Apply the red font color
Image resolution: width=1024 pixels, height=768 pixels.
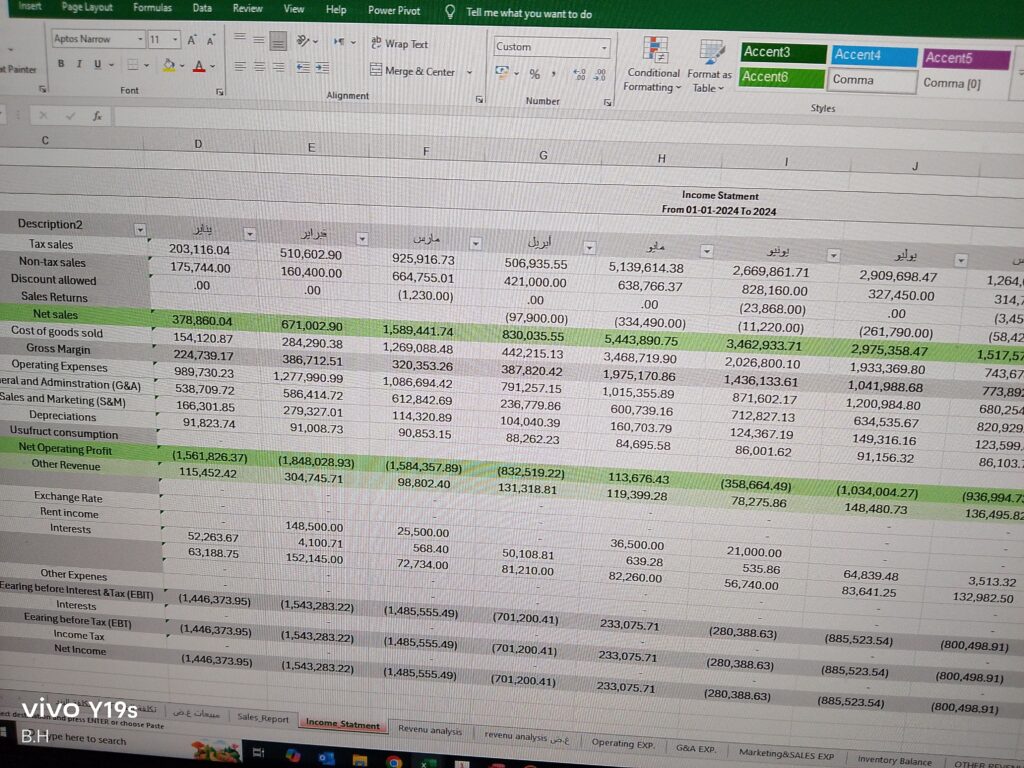click(199, 66)
